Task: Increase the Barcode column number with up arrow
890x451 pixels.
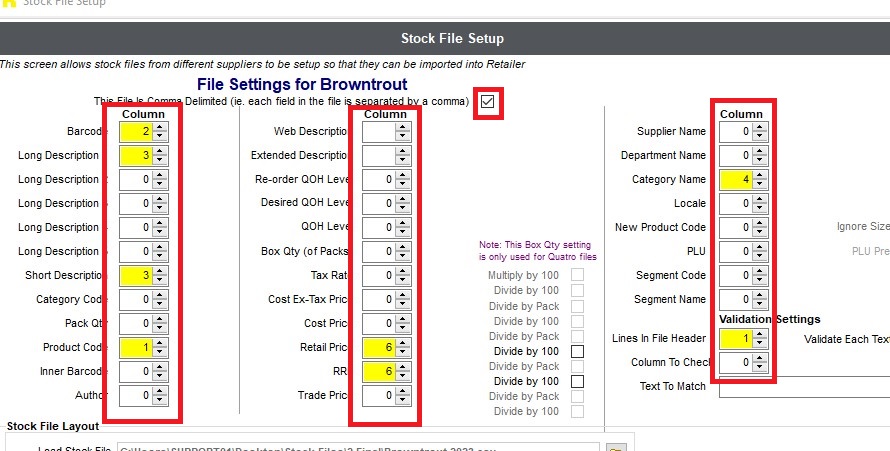Action: (161, 127)
